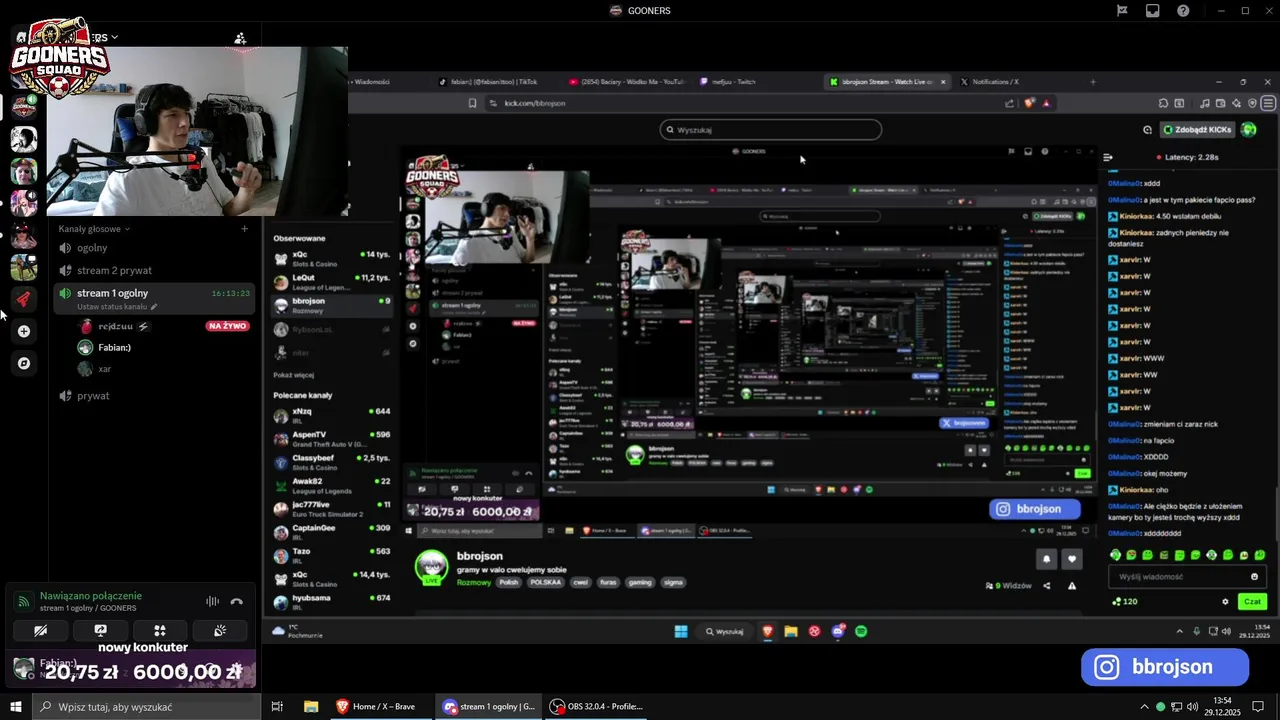
Task: Open LeOut channel in followed list
Action: click(332, 281)
